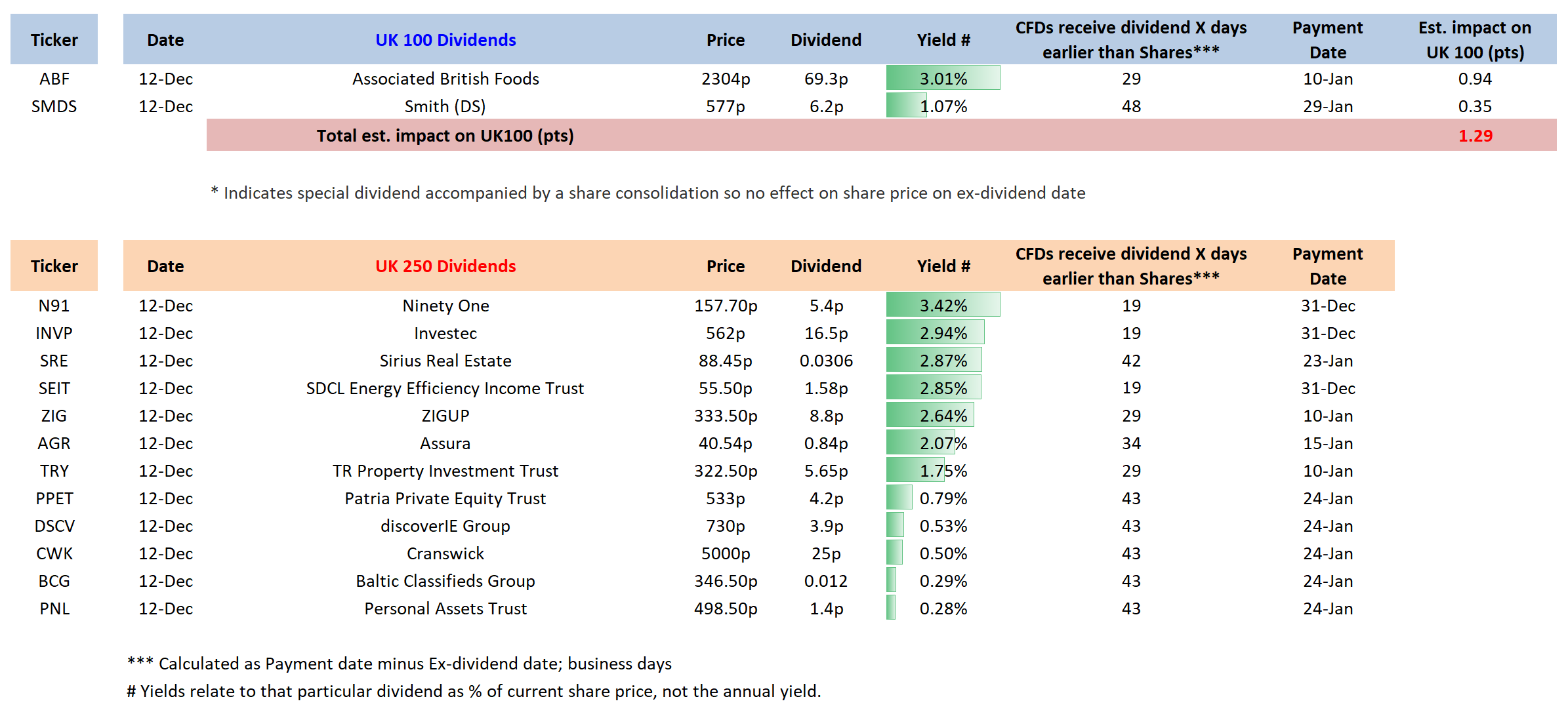The height and width of the screenshot is (716, 1568).
Task: Click the UK 250 Dividends header
Action: (x=445, y=266)
